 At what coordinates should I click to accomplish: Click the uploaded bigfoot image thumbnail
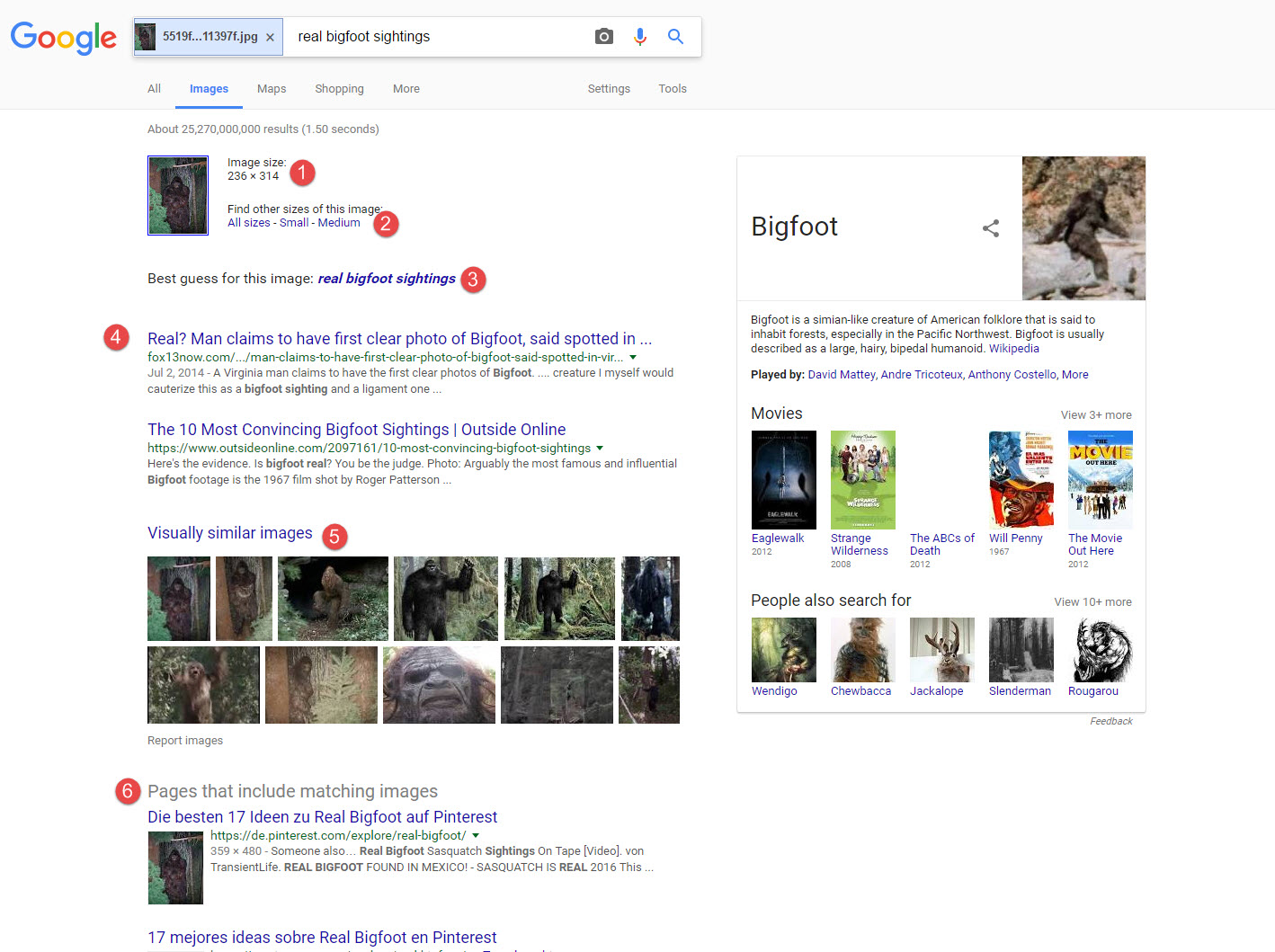coord(178,195)
